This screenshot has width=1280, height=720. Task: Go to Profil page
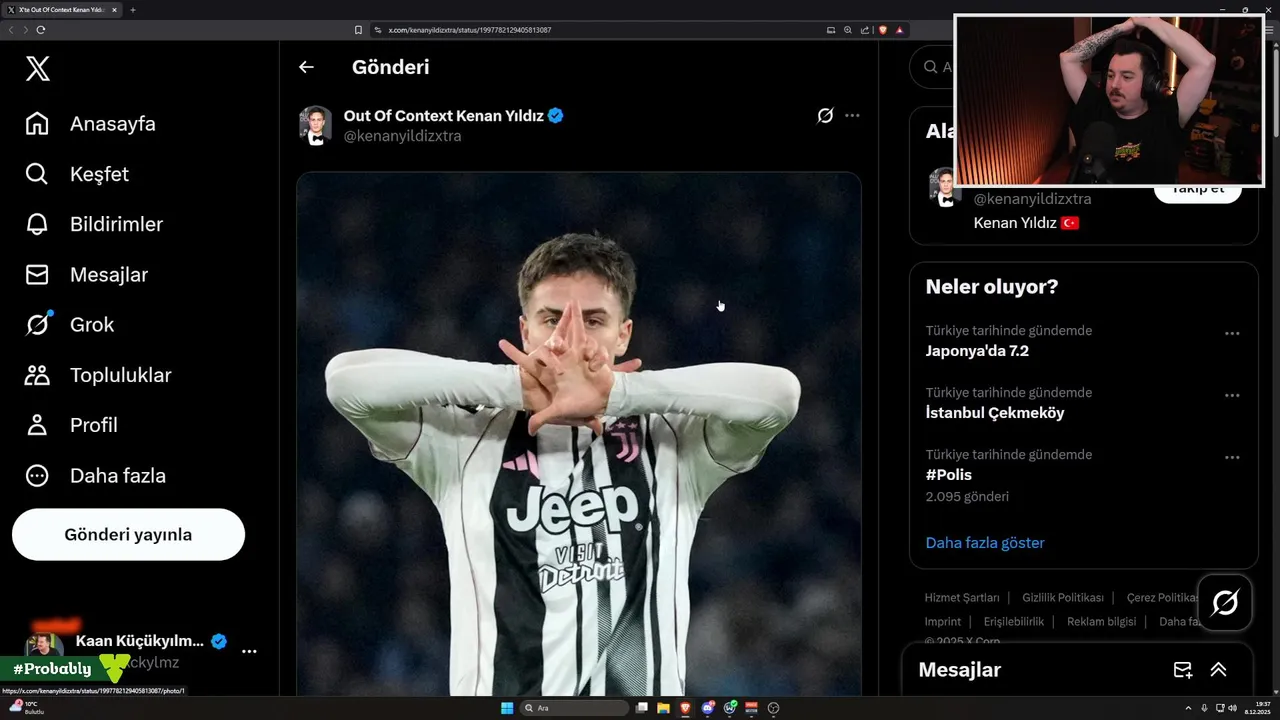pyautogui.click(x=71, y=425)
